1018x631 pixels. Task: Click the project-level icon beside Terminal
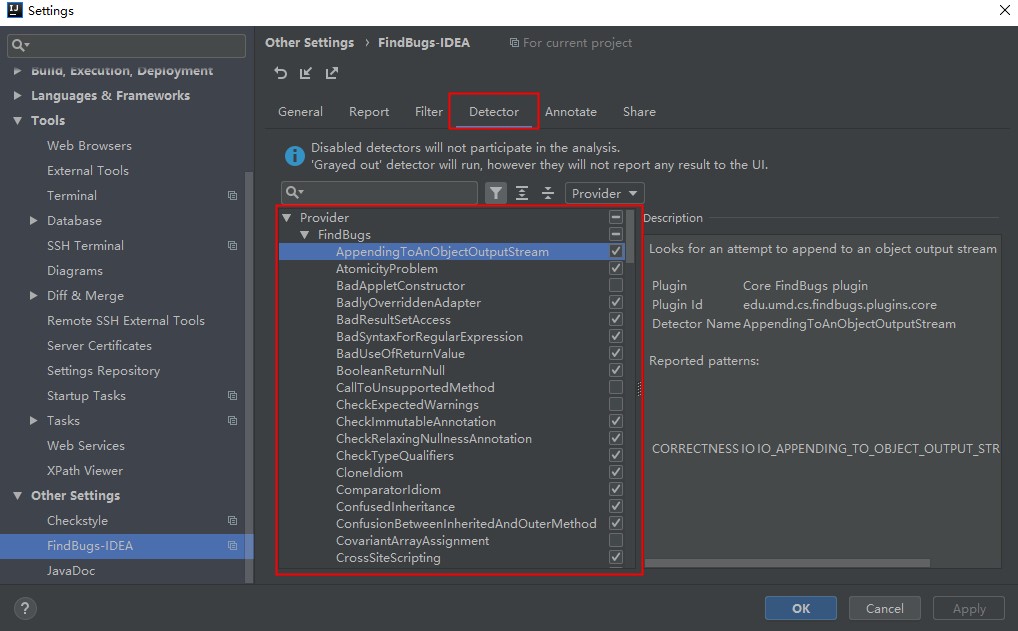point(232,195)
